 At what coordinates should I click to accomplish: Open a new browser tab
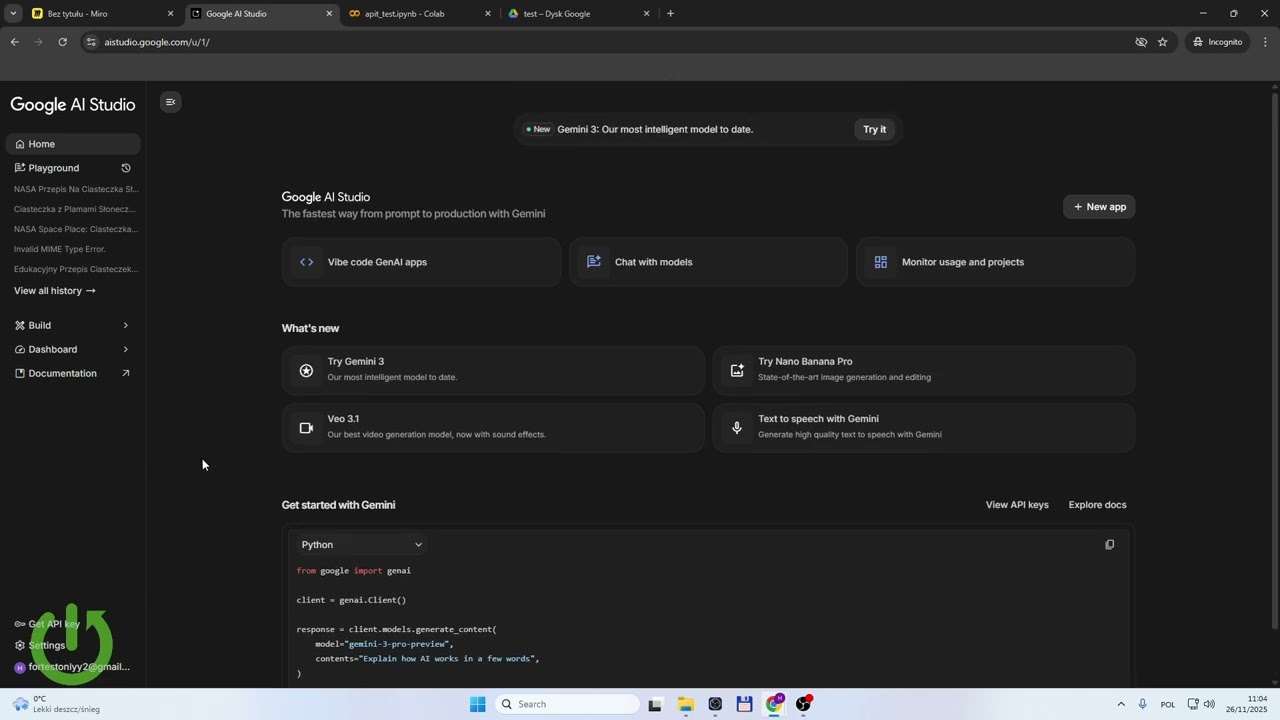click(670, 14)
